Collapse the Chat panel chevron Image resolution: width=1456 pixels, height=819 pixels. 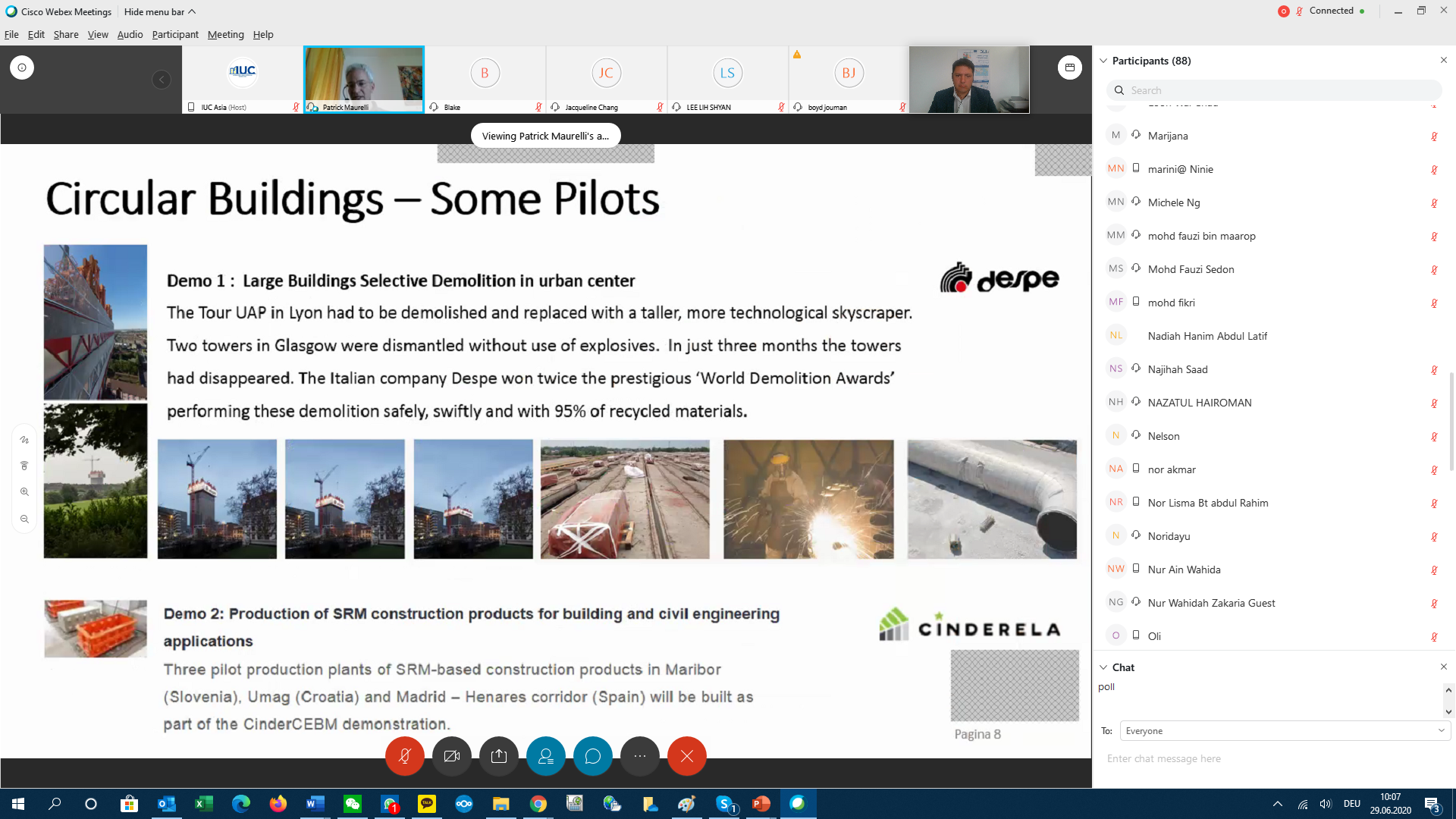(1103, 667)
